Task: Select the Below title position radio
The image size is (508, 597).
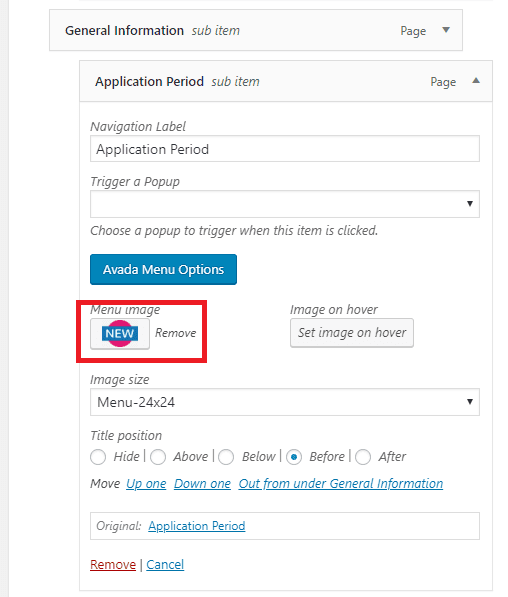Action: (x=226, y=457)
